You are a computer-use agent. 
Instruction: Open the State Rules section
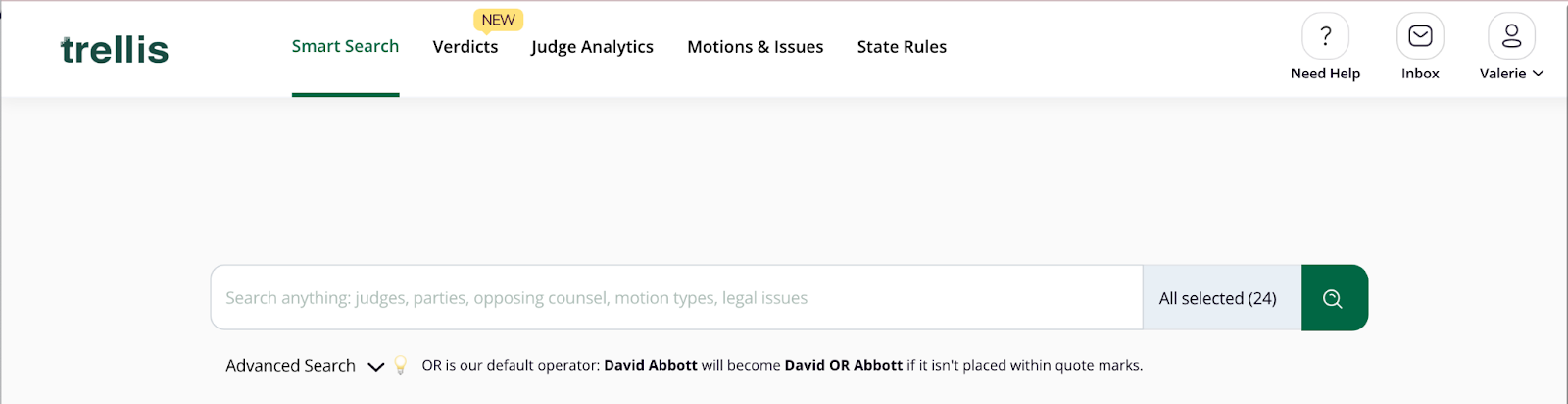[x=902, y=47]
